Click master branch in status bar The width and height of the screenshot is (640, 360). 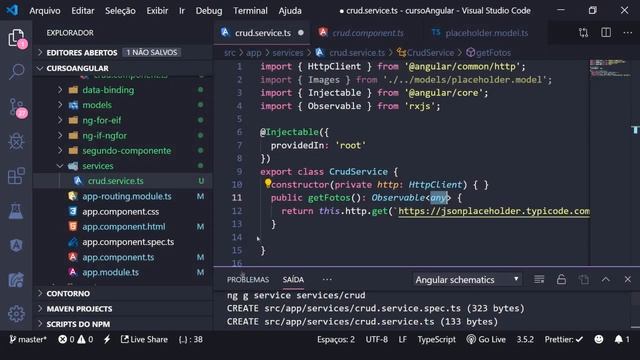pos(28,340)
